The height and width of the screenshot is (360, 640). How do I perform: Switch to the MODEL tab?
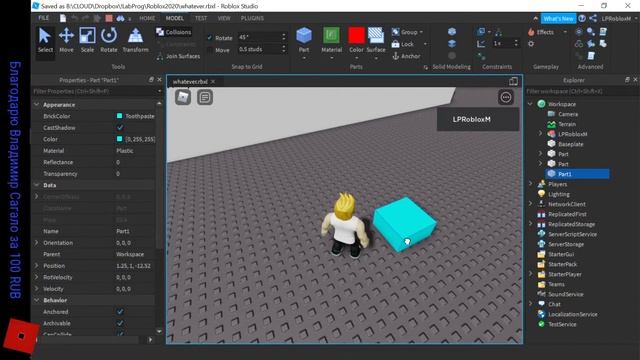tap(175, 18)
